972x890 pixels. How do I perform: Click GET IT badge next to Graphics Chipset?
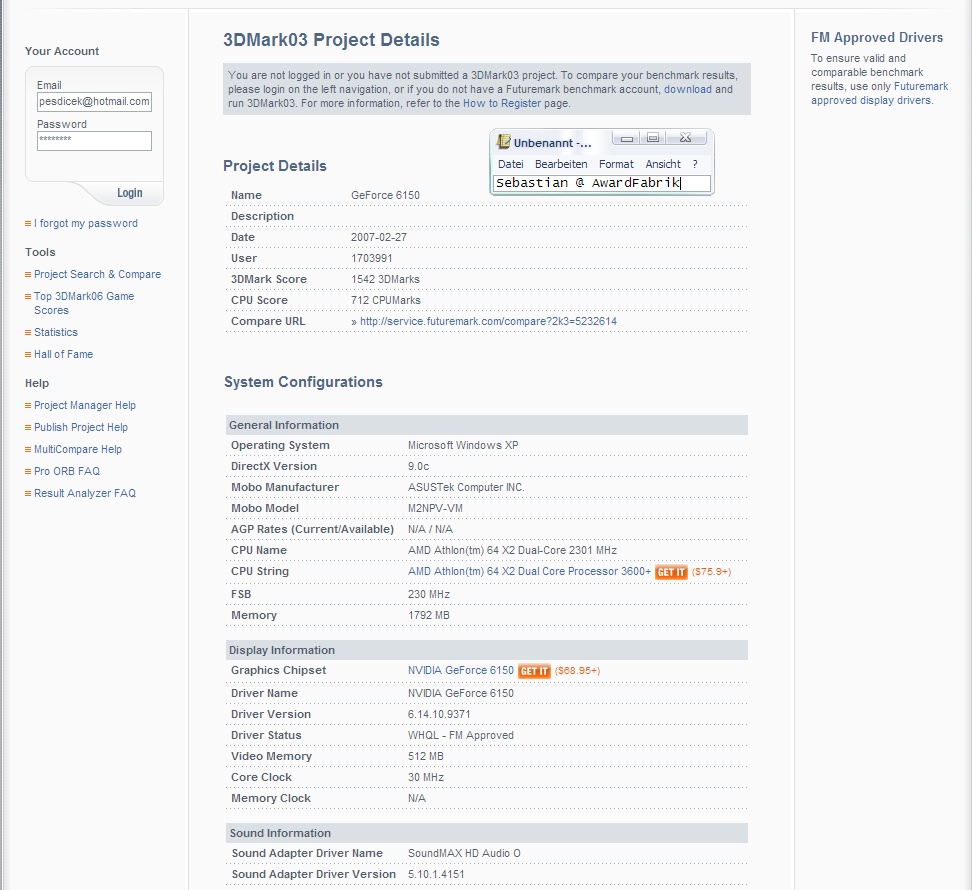coord(534,671)
